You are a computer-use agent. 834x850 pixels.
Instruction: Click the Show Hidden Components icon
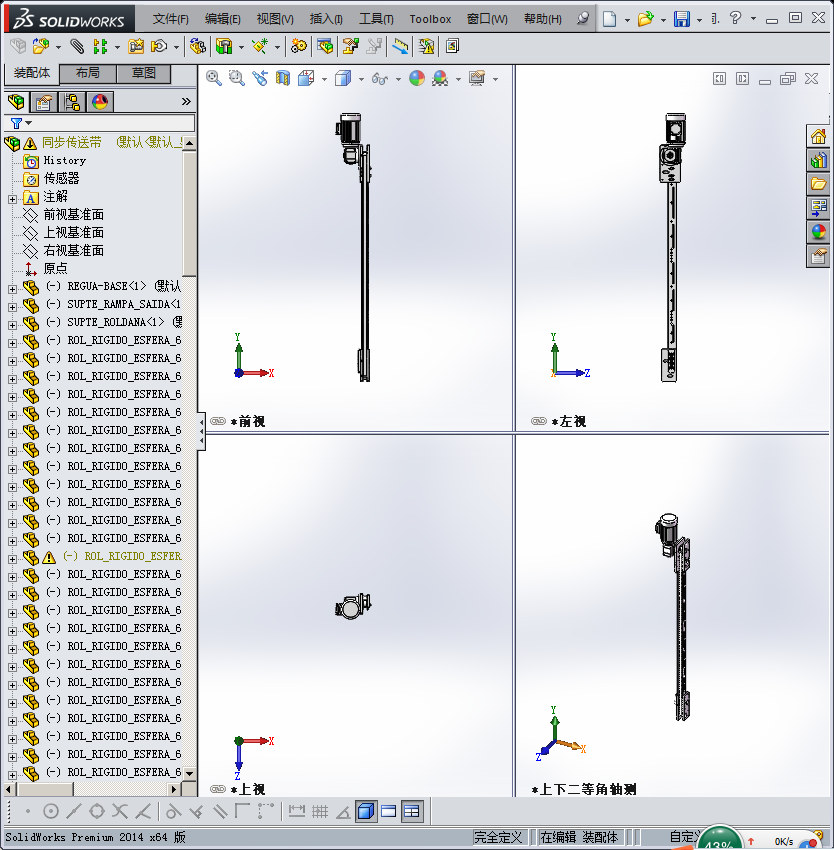[x=197, y=47]
